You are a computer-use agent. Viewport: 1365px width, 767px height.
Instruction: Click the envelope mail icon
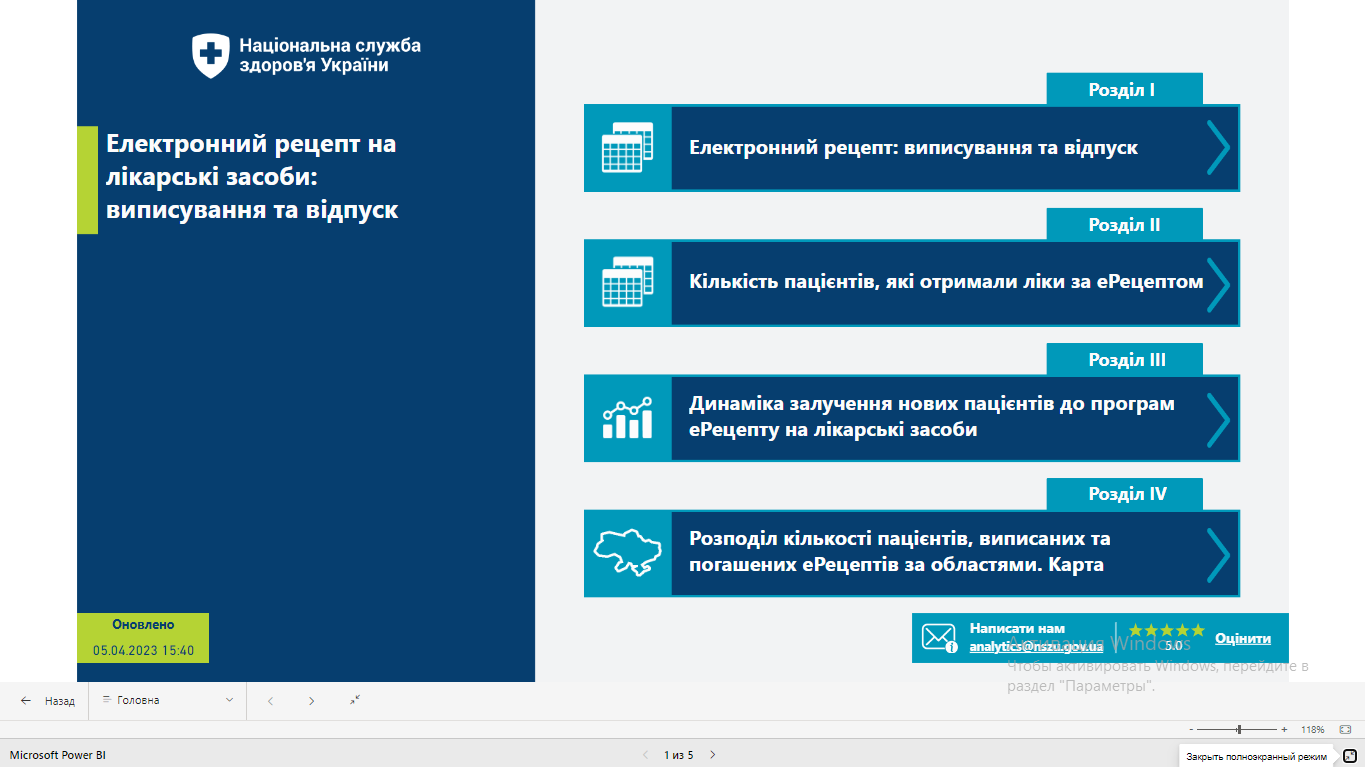939,638
